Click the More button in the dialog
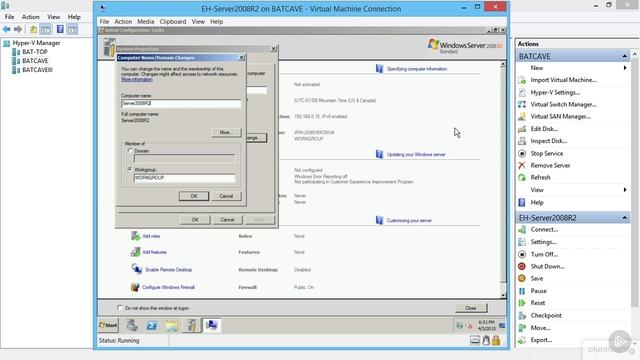This screenshot has width=640, height=360. [226, 133]
